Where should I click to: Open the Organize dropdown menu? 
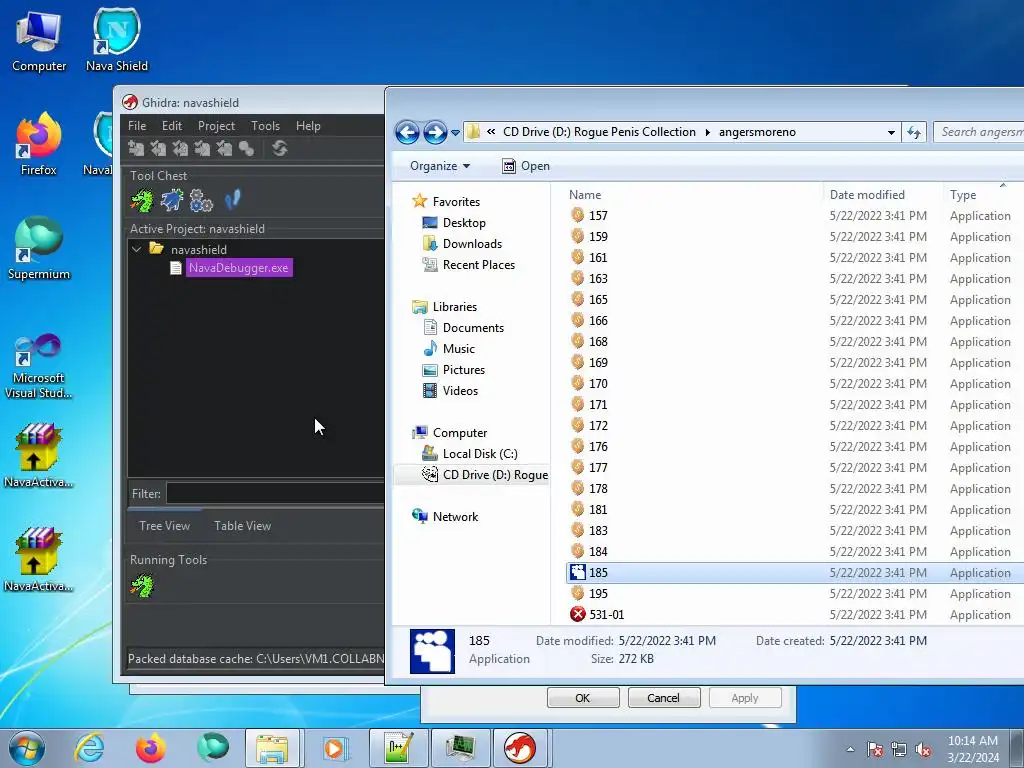point(440,166)
